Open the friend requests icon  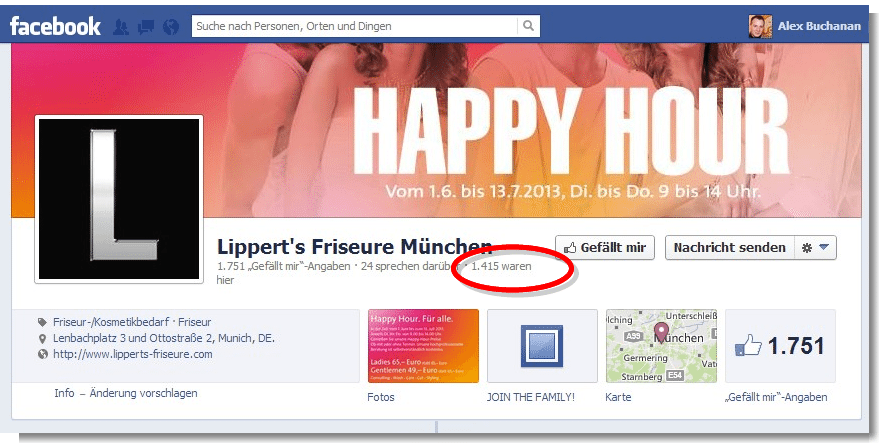121,26
